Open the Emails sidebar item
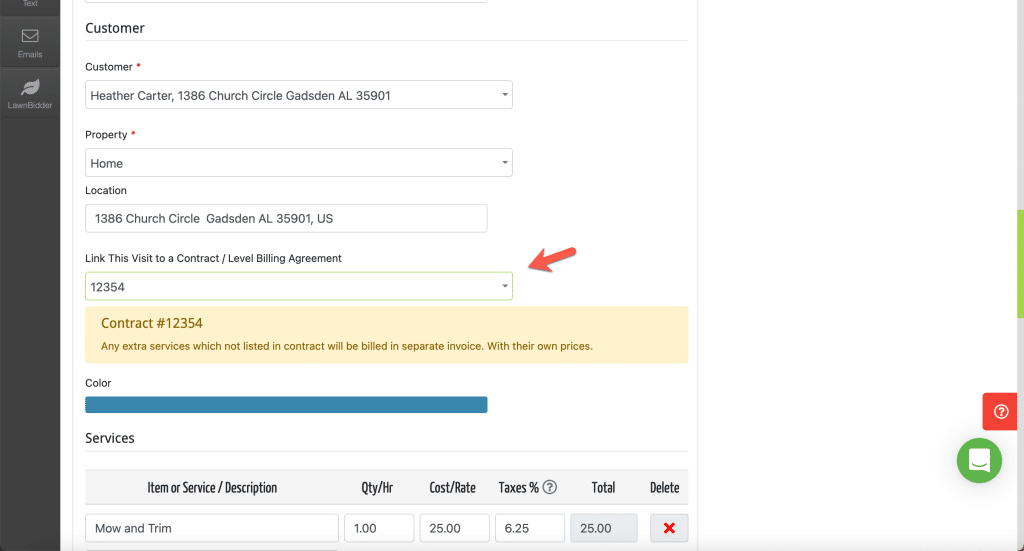Image resolution: width=1024 pixels, height=551 pixels. (x=30, y=43)
